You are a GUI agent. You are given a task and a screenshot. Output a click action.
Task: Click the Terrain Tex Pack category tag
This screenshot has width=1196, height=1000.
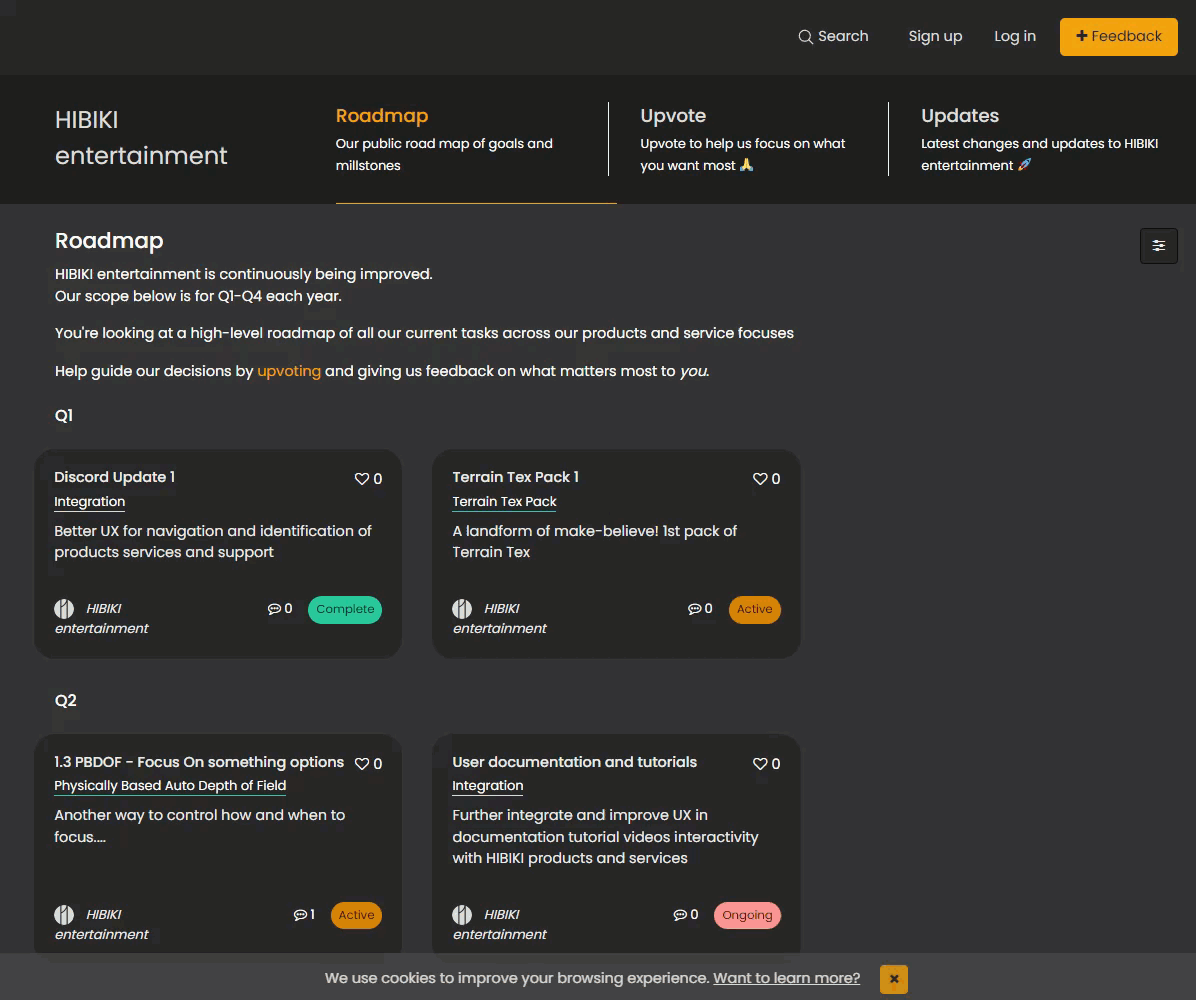[x=504, y=501]
